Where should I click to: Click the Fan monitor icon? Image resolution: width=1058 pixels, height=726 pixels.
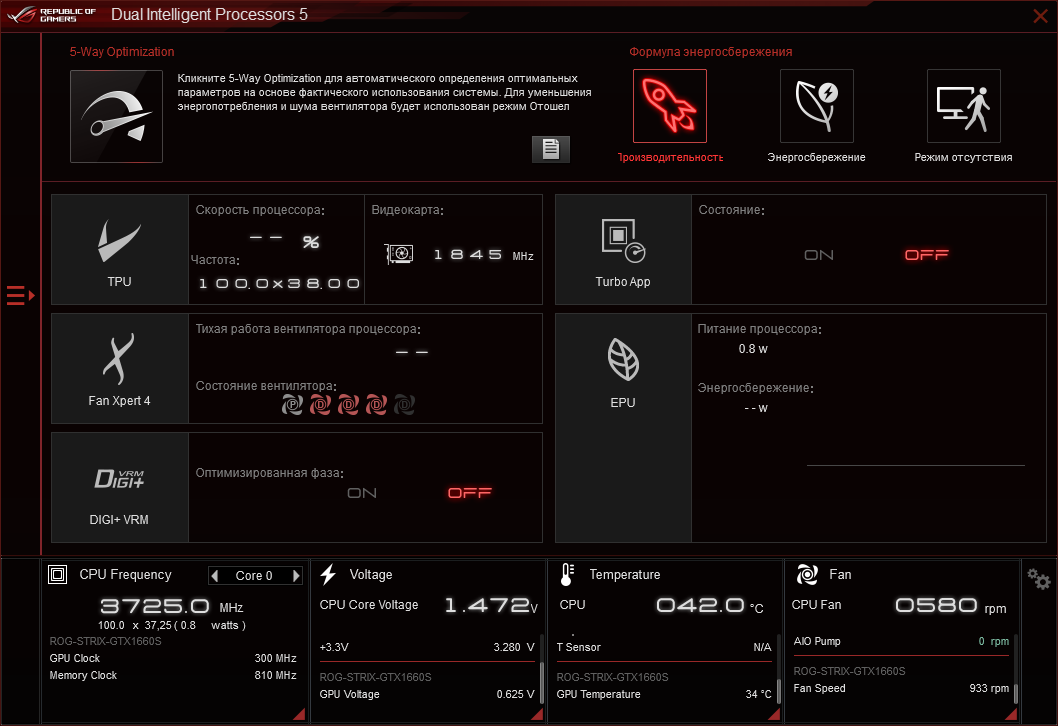point(807,574)
